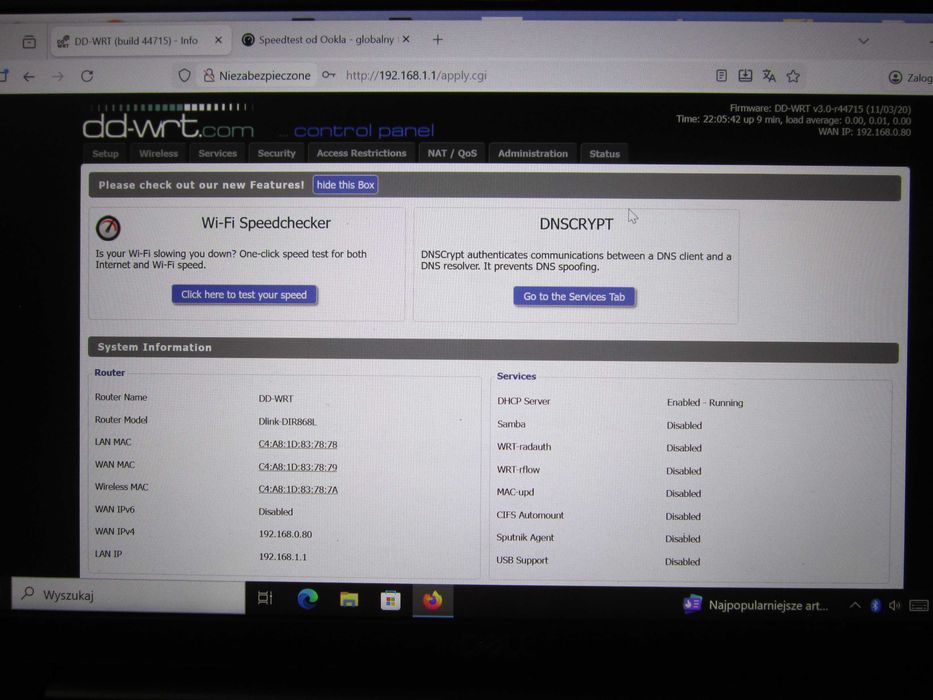Launch Microsoft Edge from the taskbar
Viewport: 933px width, 700px height.
point(308,598)
